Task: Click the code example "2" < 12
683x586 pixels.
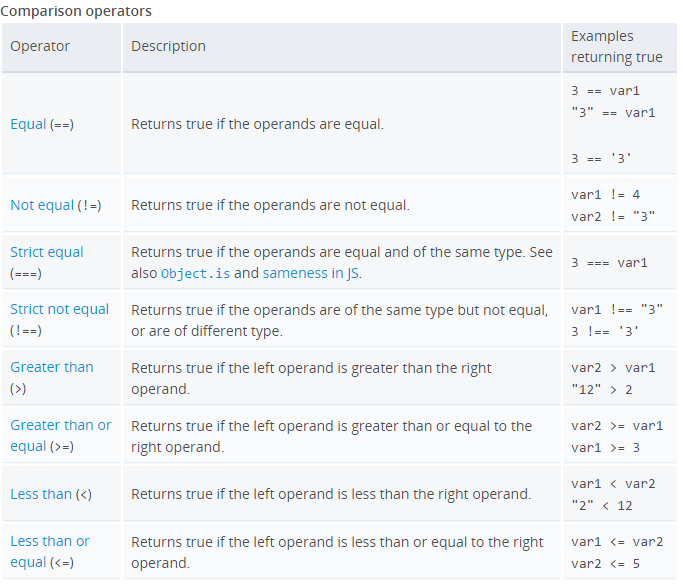Action: click(x=602, y=505)
